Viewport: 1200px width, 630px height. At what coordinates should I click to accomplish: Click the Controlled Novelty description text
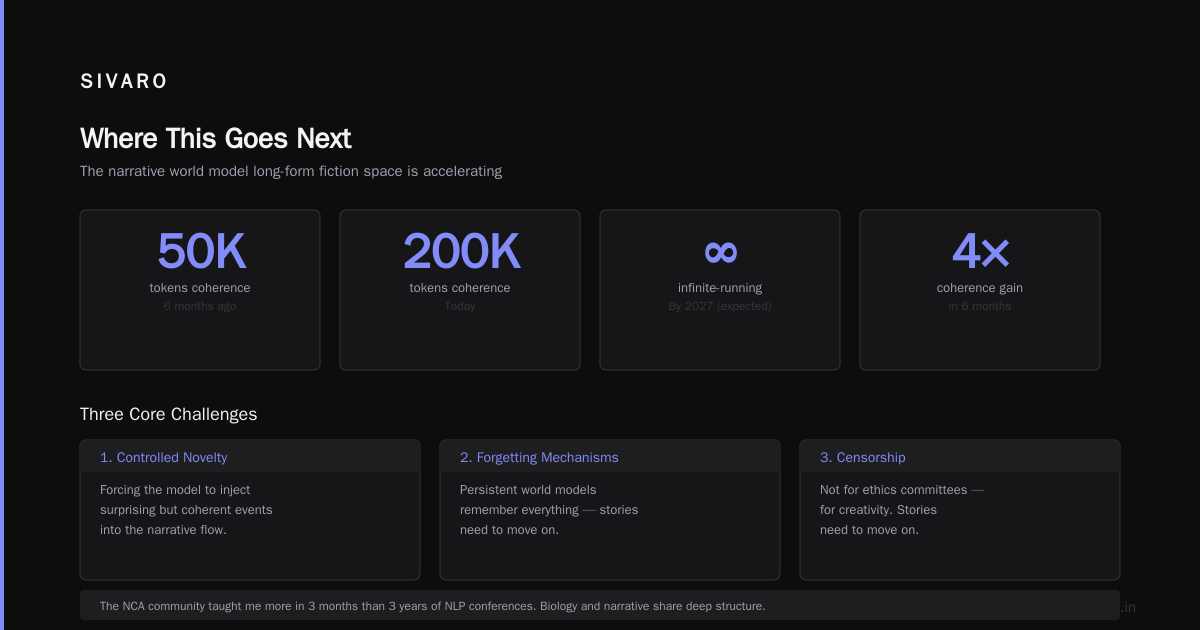[x=186, y=510]
